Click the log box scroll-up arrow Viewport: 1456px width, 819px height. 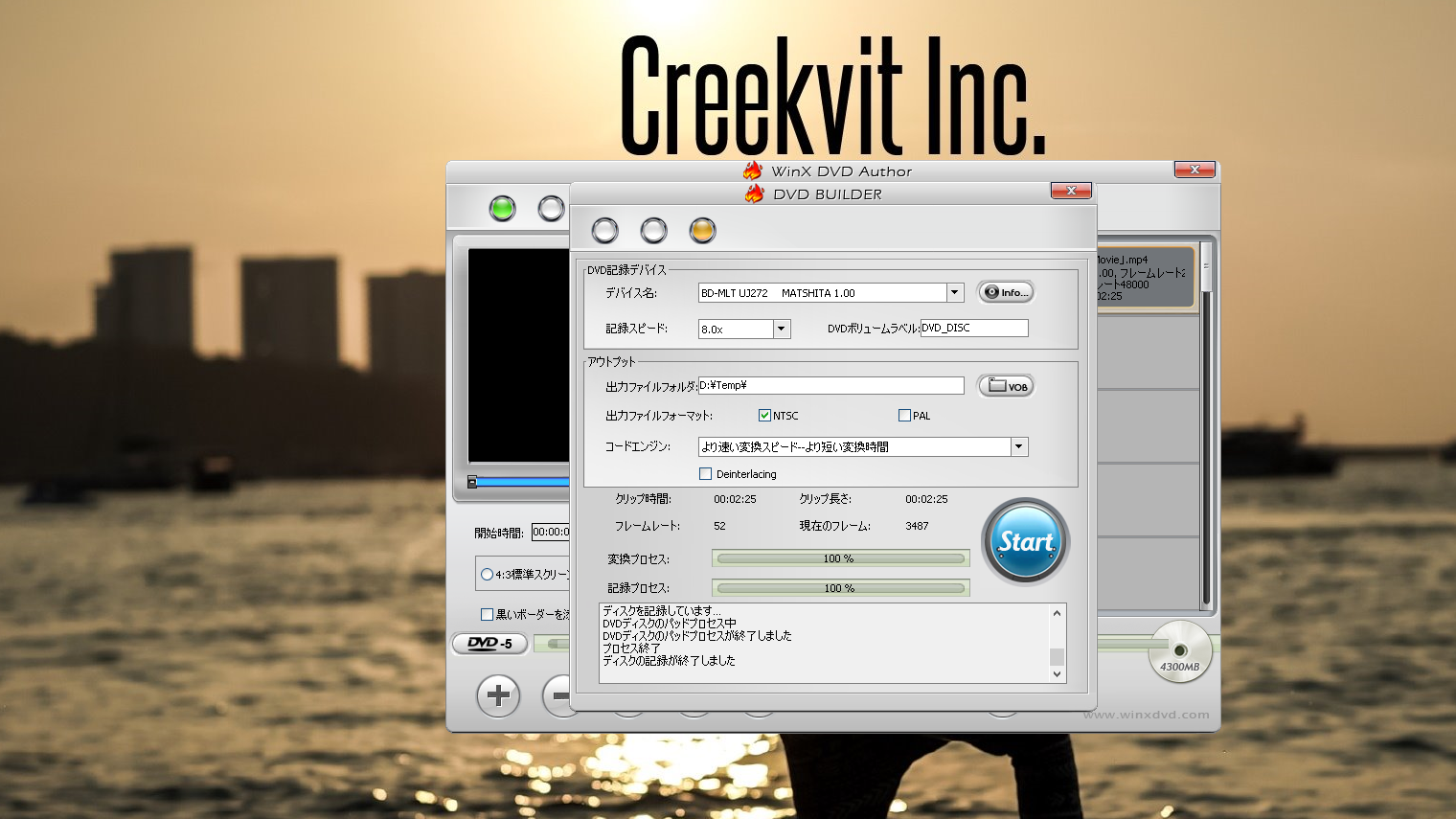click(1058, 613)
